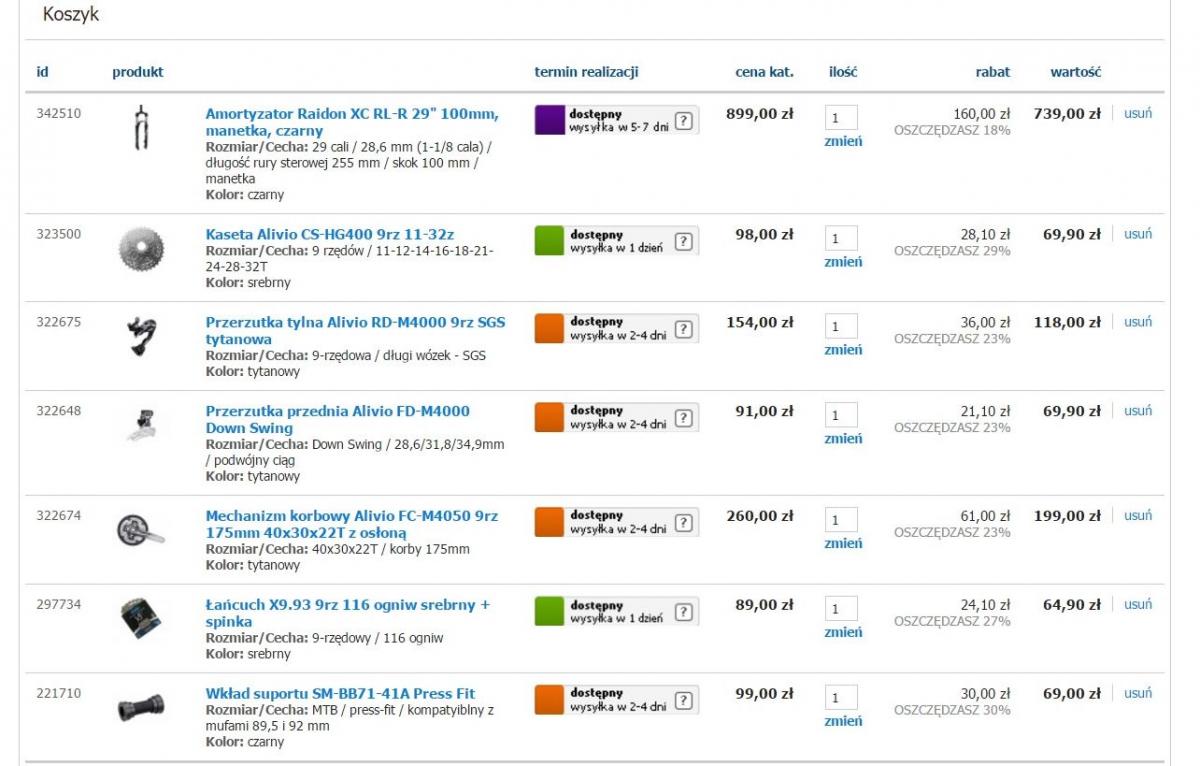Image resolution: width=1200 pixels, height=766 pixels.
Task: Click the 899,00 zł catalog price
Action: click(760, 113)
